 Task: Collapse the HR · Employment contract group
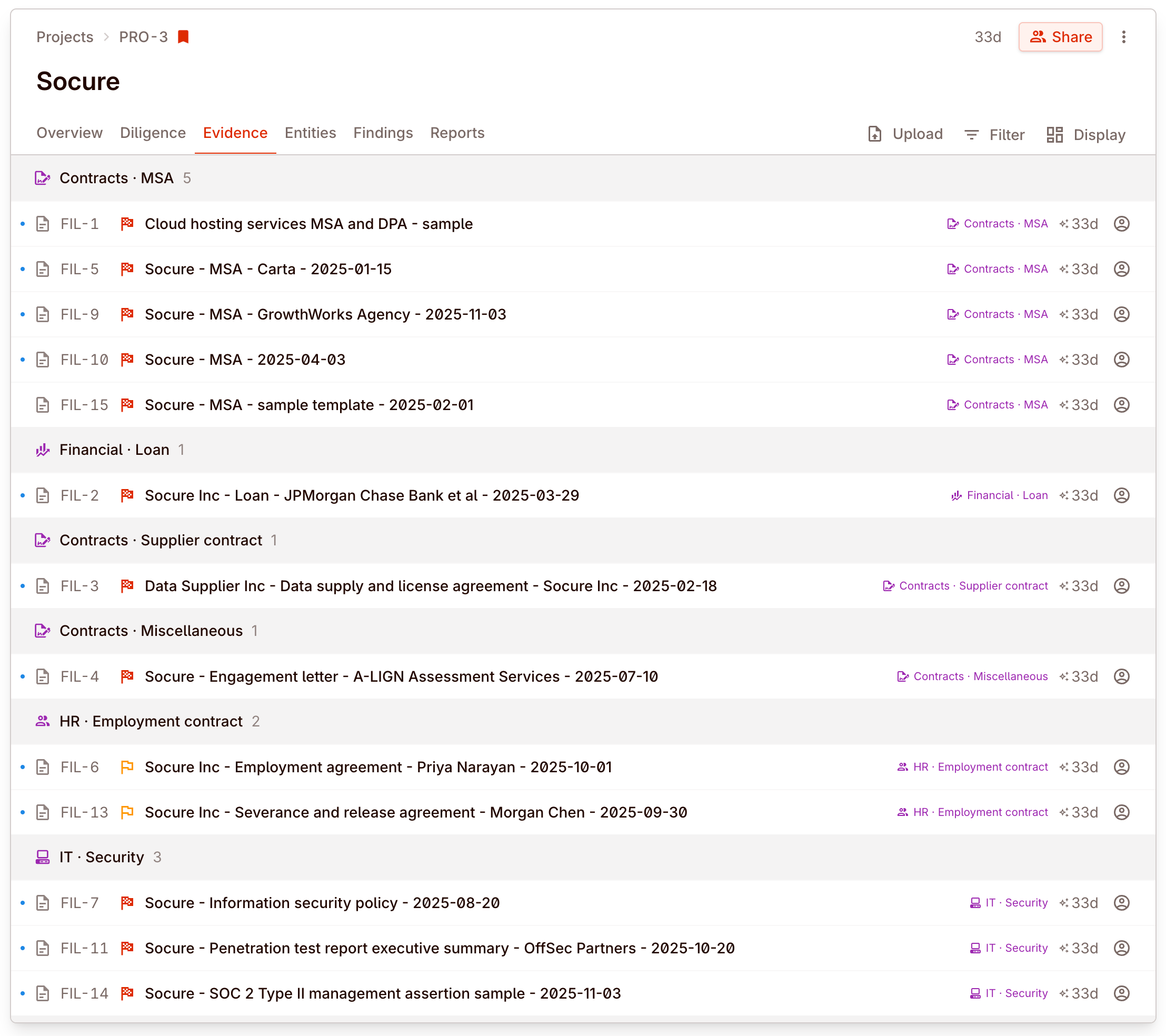151,721
